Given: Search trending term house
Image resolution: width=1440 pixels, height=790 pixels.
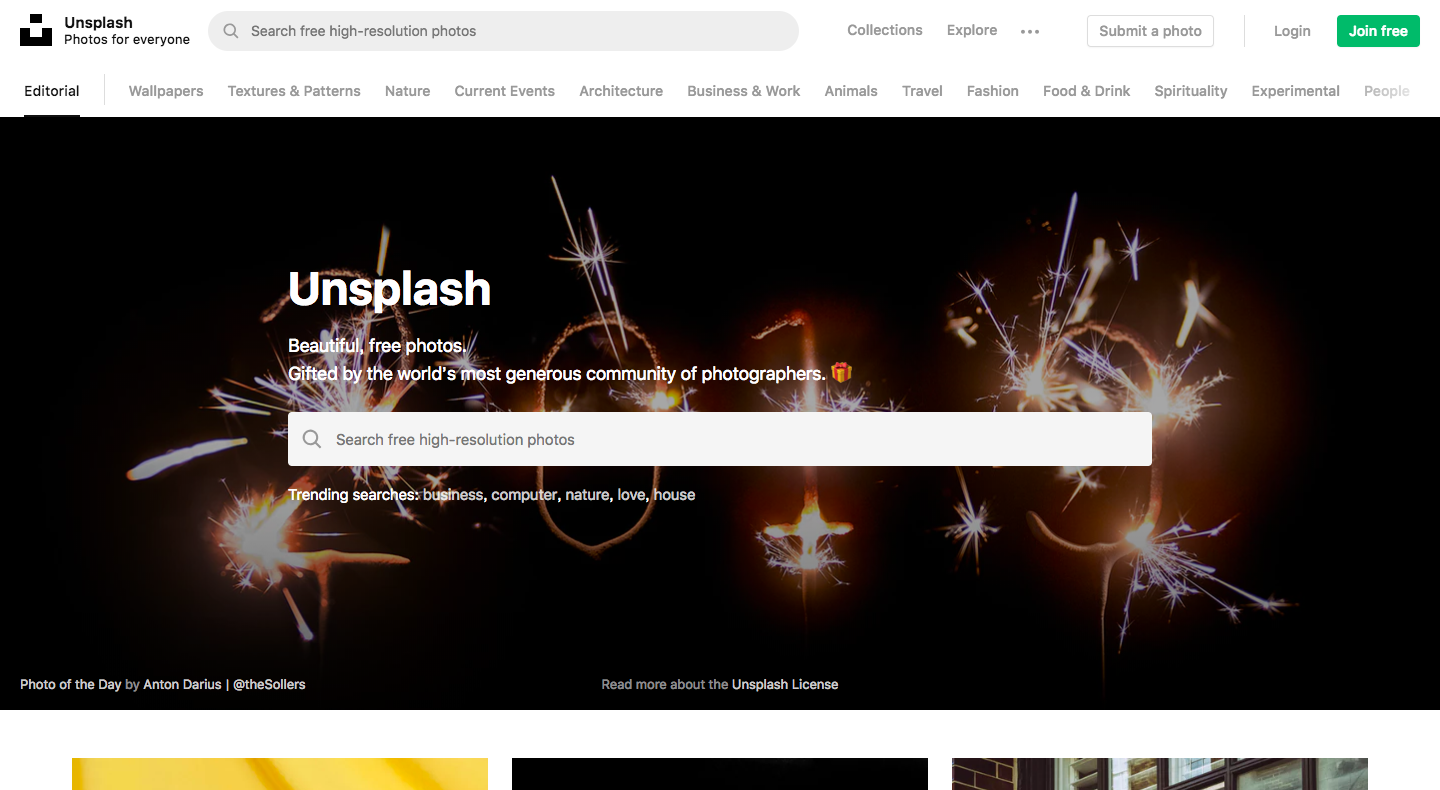Looking at the screenshot, I should 674,495.
